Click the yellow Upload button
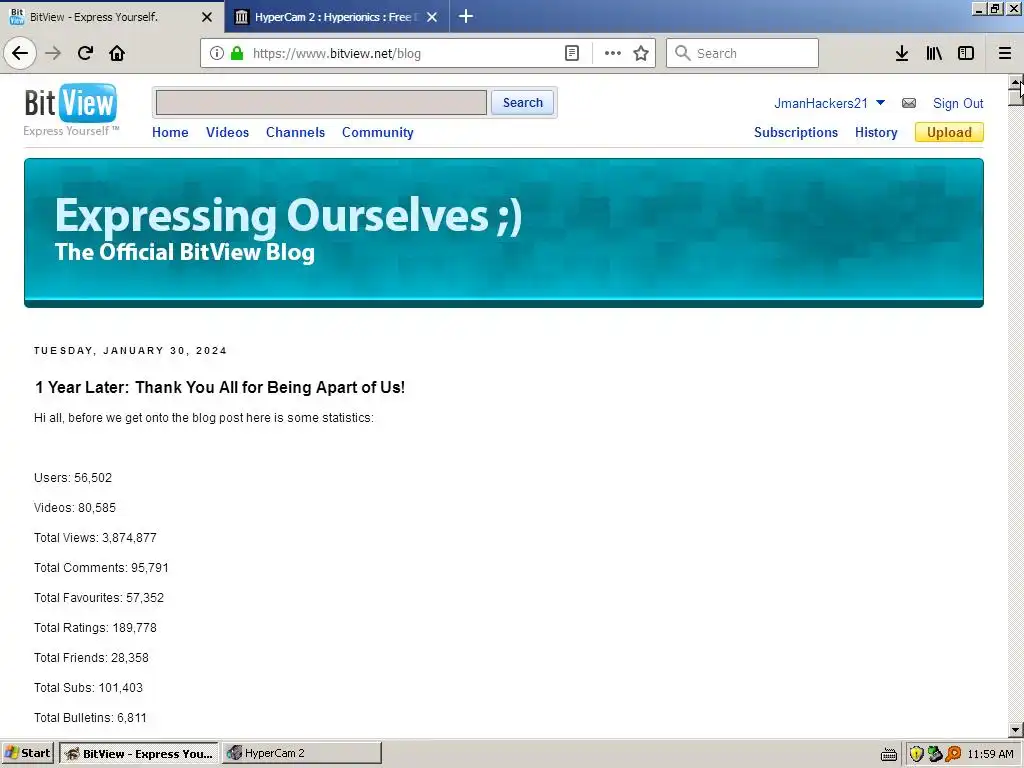Image resolution: width=1024 pixels, height=768 pixels. coord(949,132)
